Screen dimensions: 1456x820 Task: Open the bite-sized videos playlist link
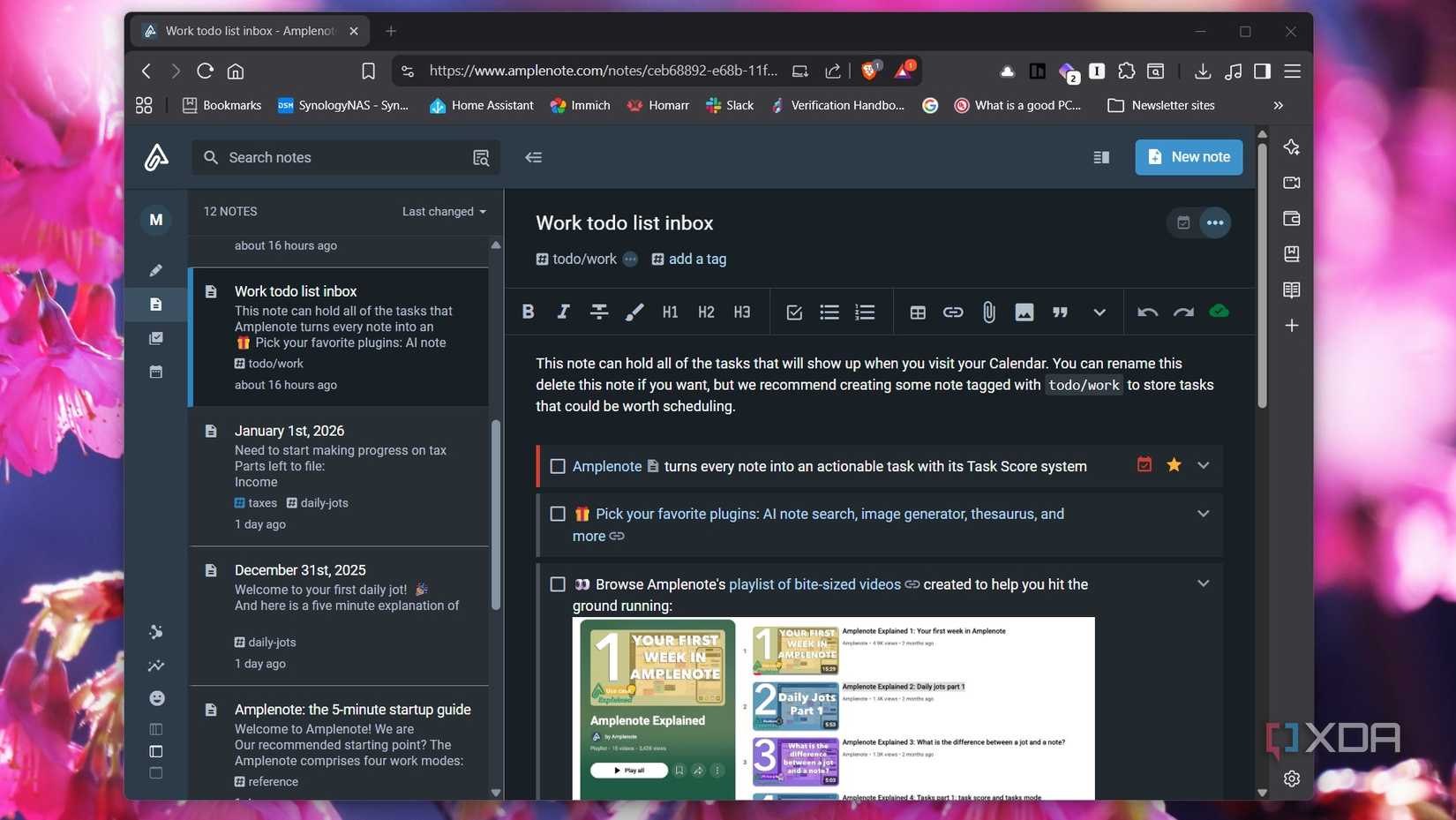pyautogui.click(x=814, y=583)
